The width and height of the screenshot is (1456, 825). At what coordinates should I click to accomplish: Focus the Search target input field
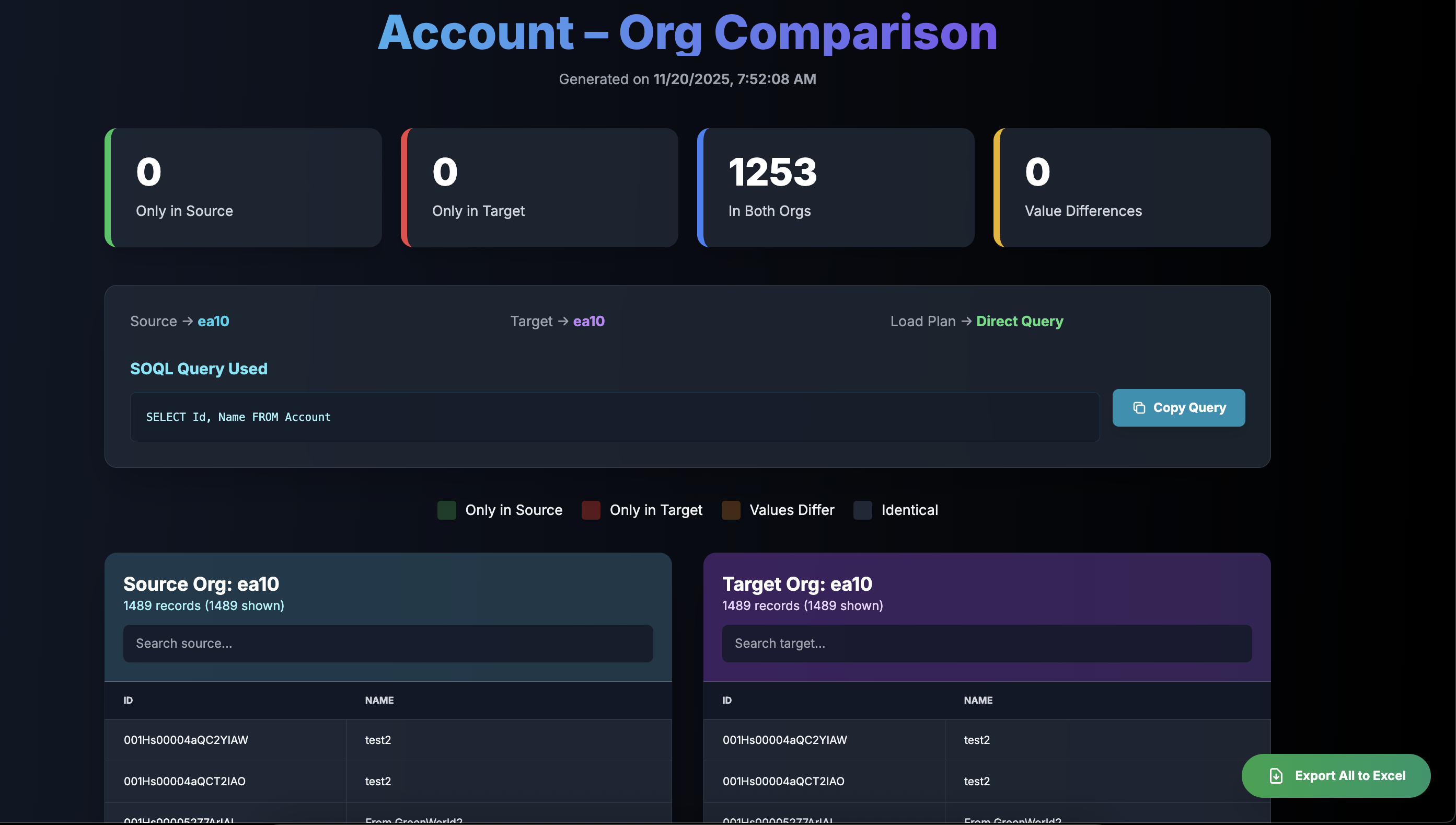[987, 644]
